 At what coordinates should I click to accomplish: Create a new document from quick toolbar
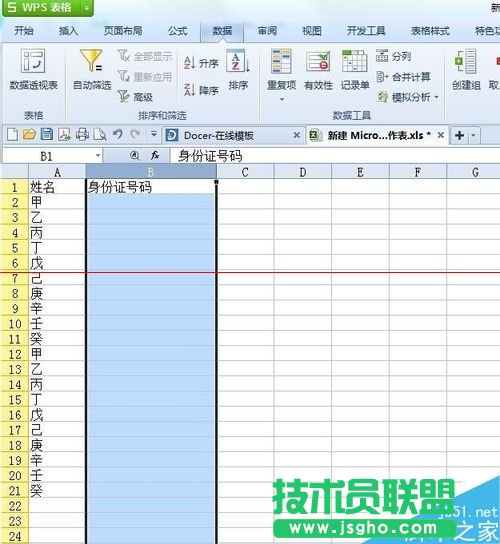pos(12,134)
